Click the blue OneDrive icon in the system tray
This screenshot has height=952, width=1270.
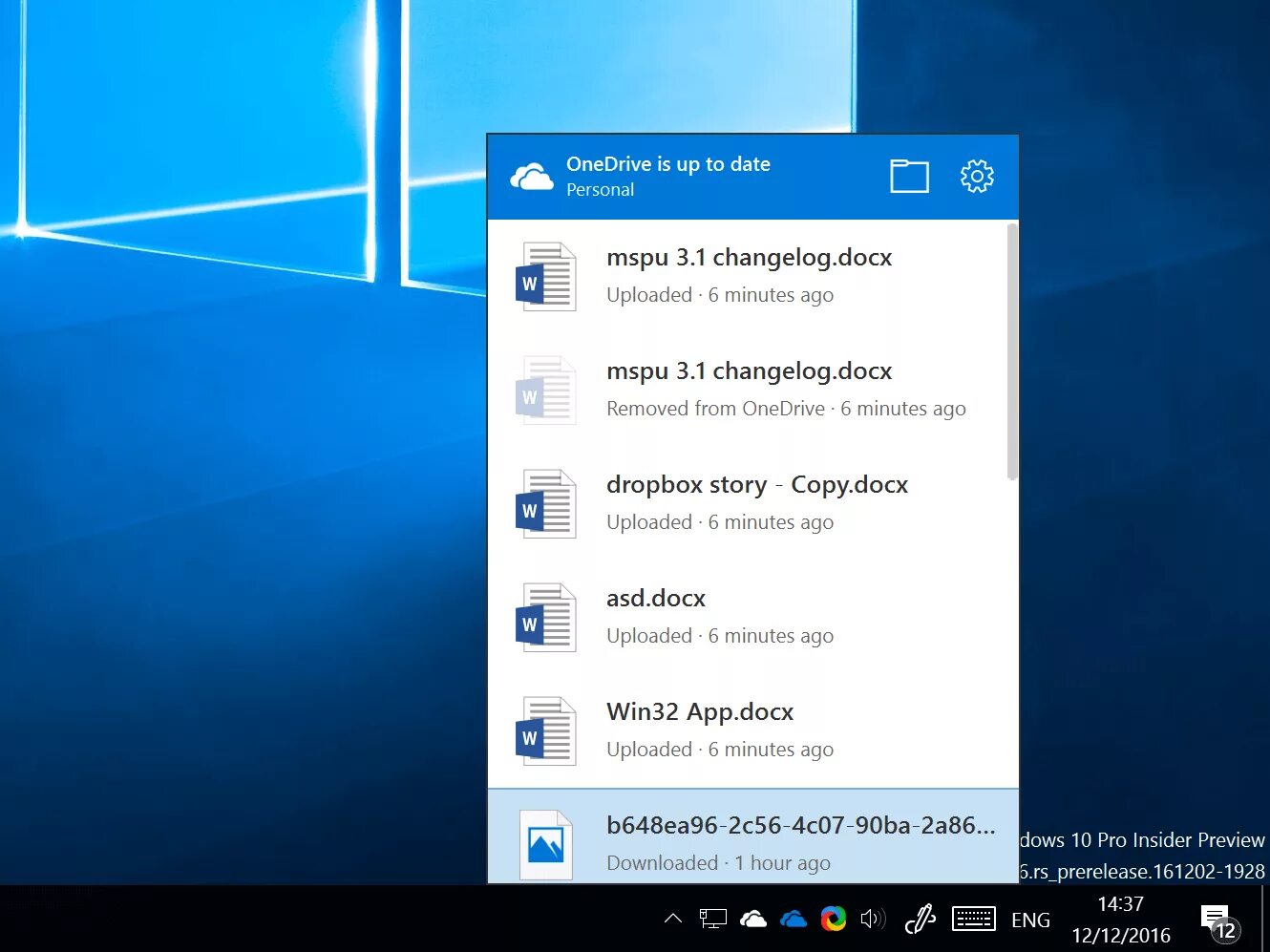coord(794,919)
